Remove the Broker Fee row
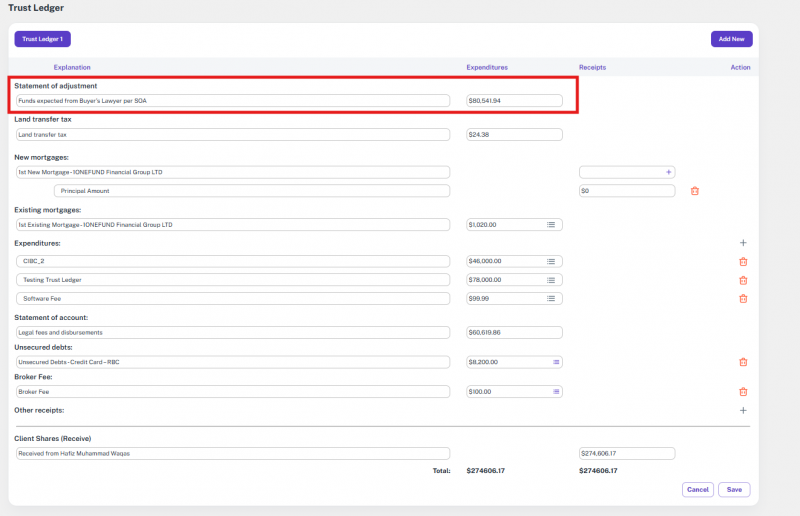 pos(742,392)
